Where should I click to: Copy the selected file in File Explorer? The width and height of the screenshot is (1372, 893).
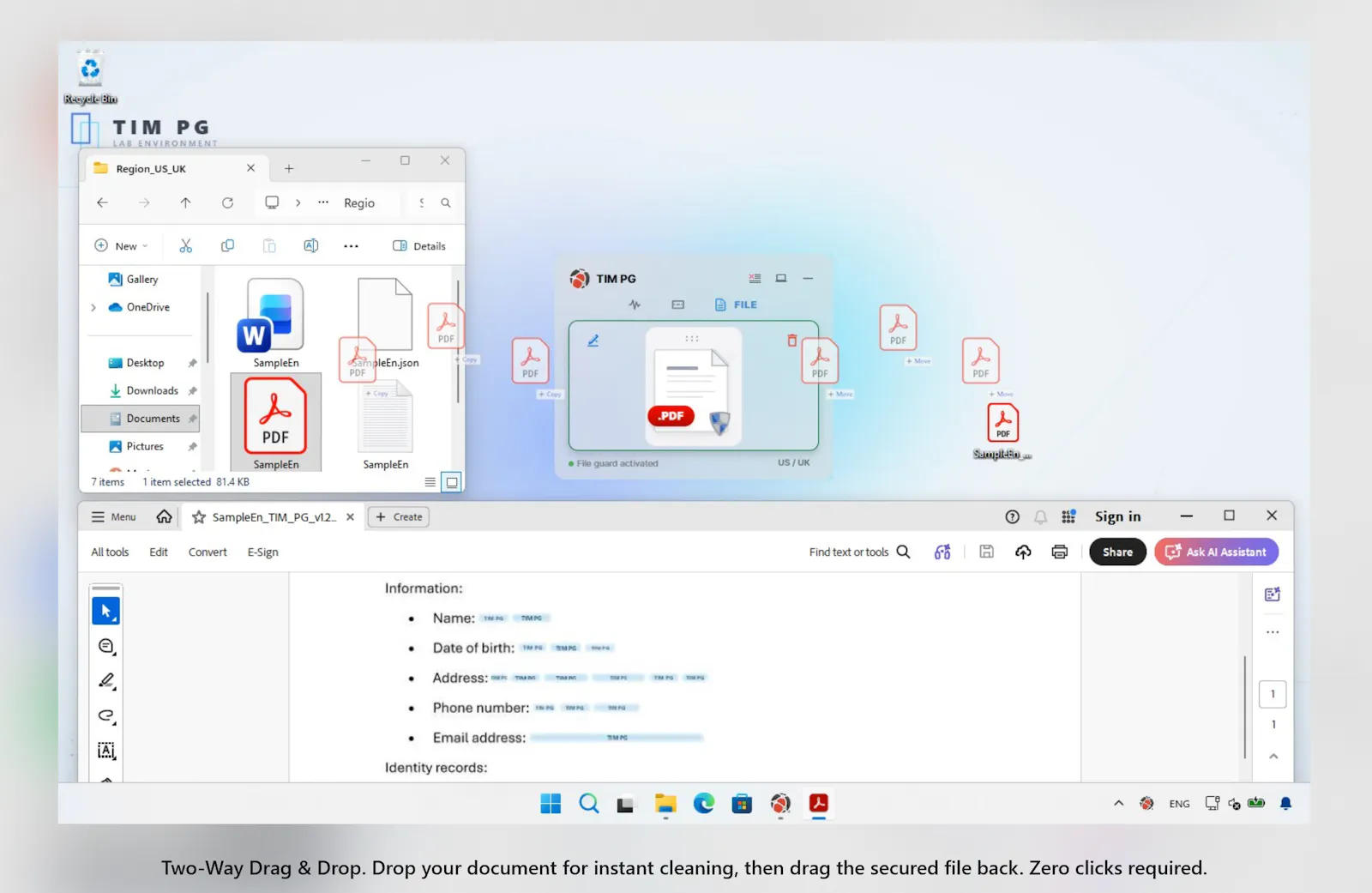227,246
